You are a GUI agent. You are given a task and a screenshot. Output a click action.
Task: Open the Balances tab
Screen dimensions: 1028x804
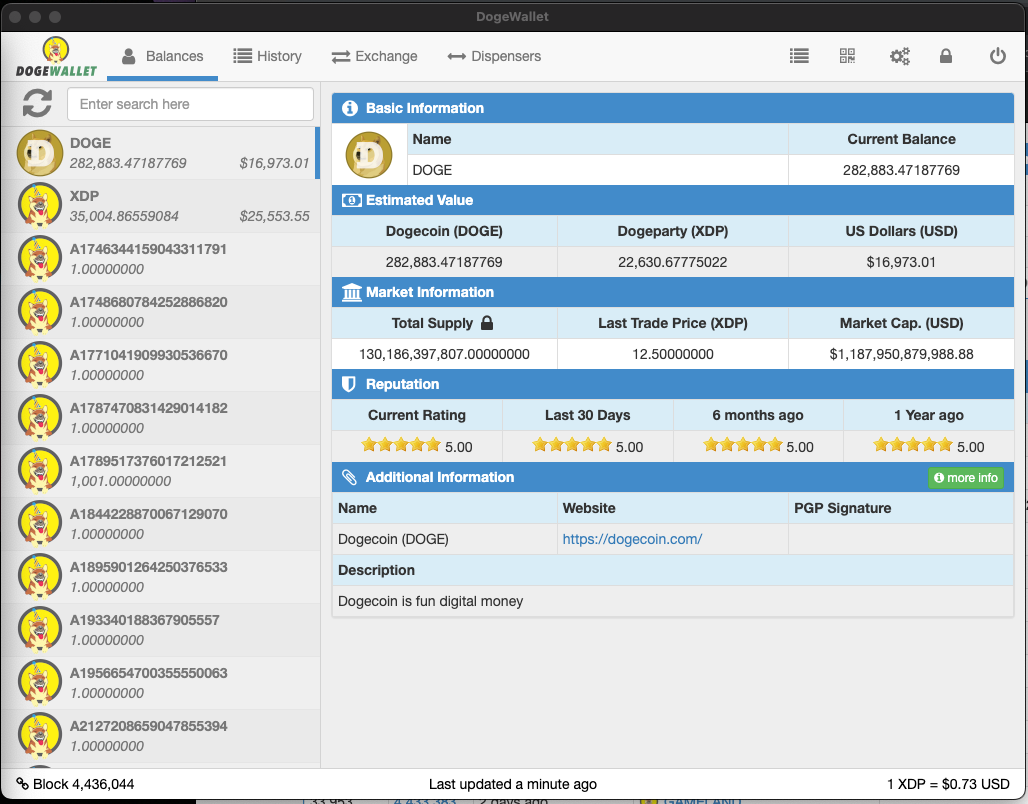click(x=163, y=56)
